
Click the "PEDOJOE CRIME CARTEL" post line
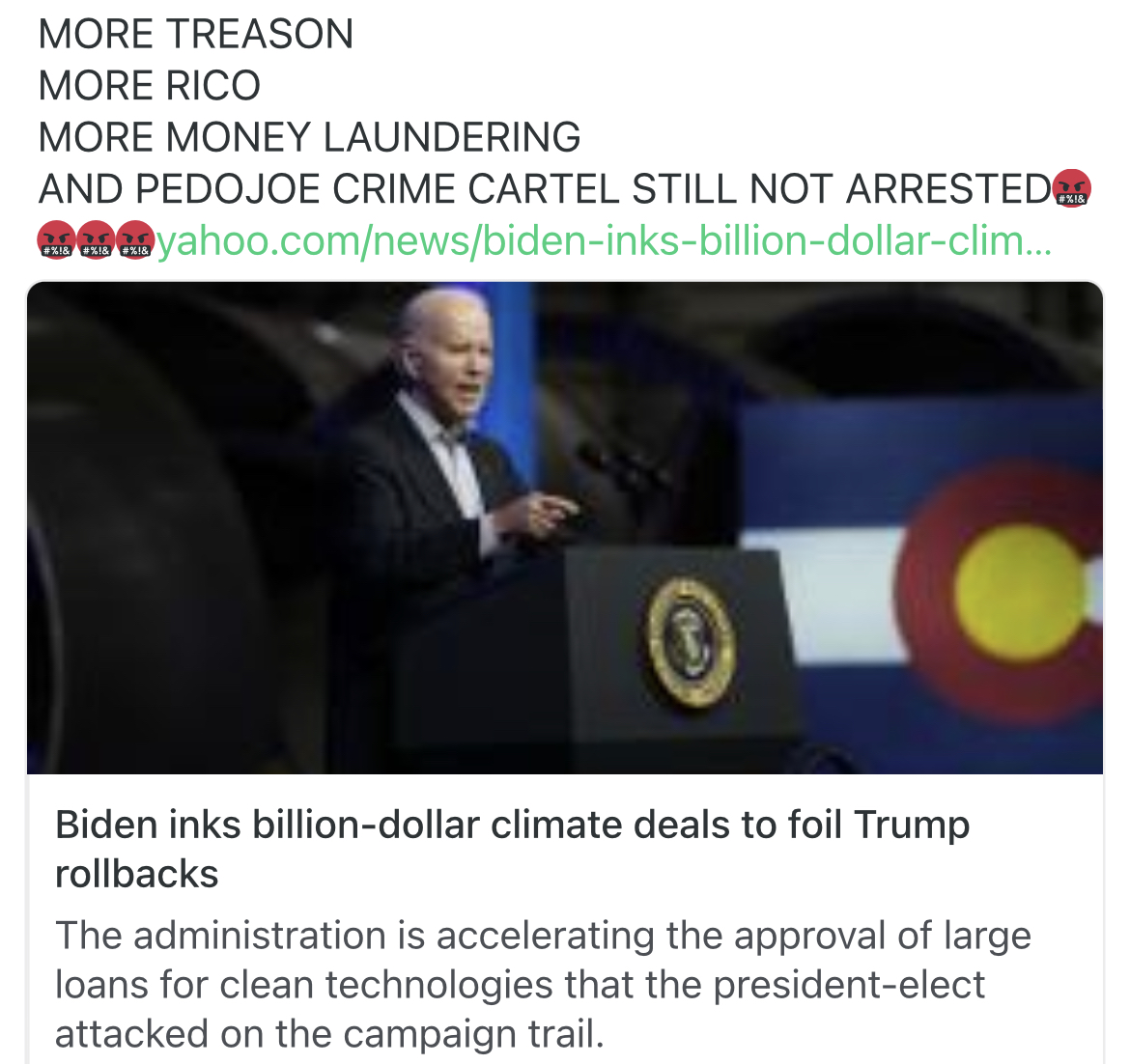tap(545, 189)
